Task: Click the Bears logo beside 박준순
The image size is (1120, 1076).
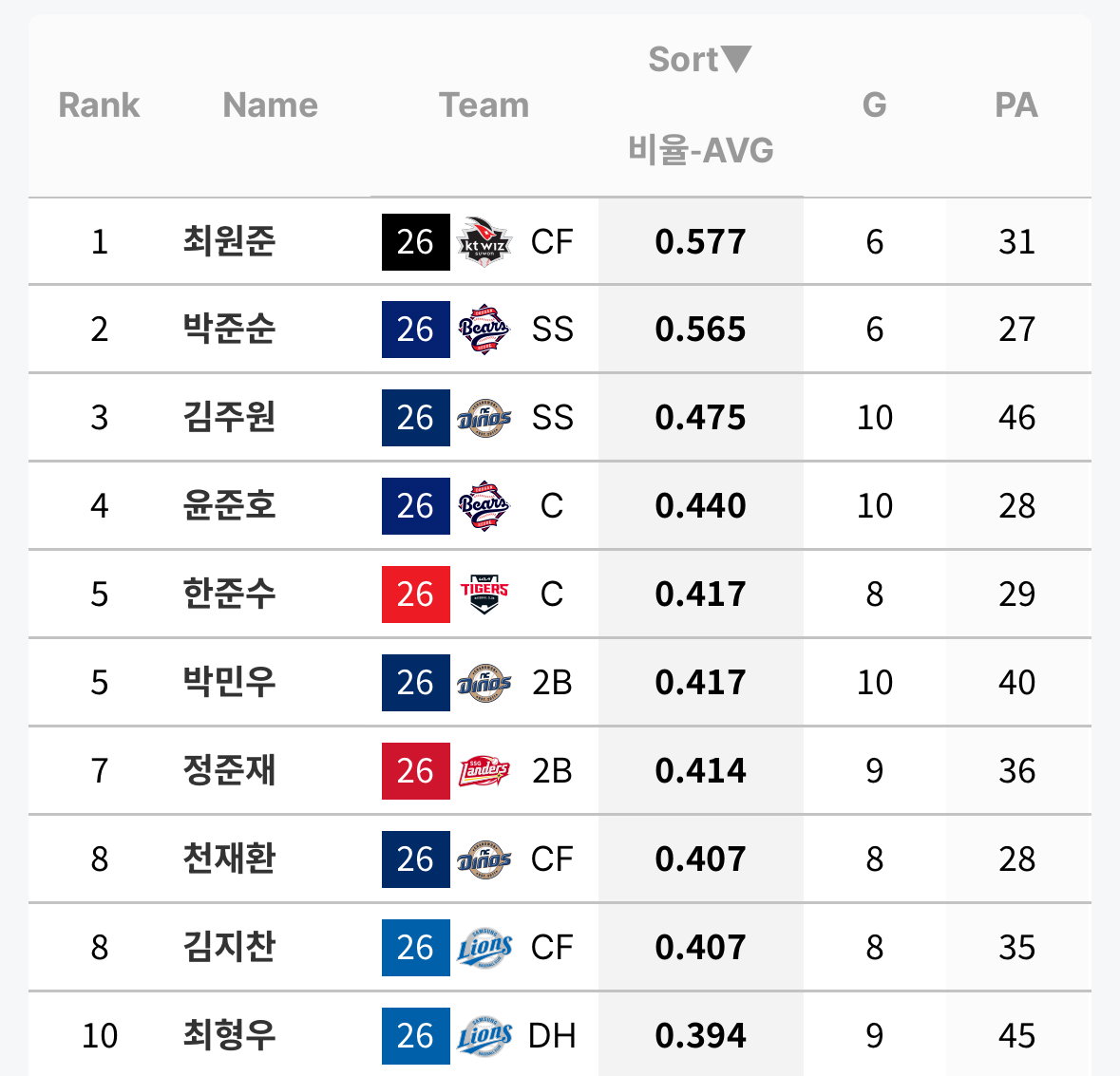Action: click(x=484, y=330)
